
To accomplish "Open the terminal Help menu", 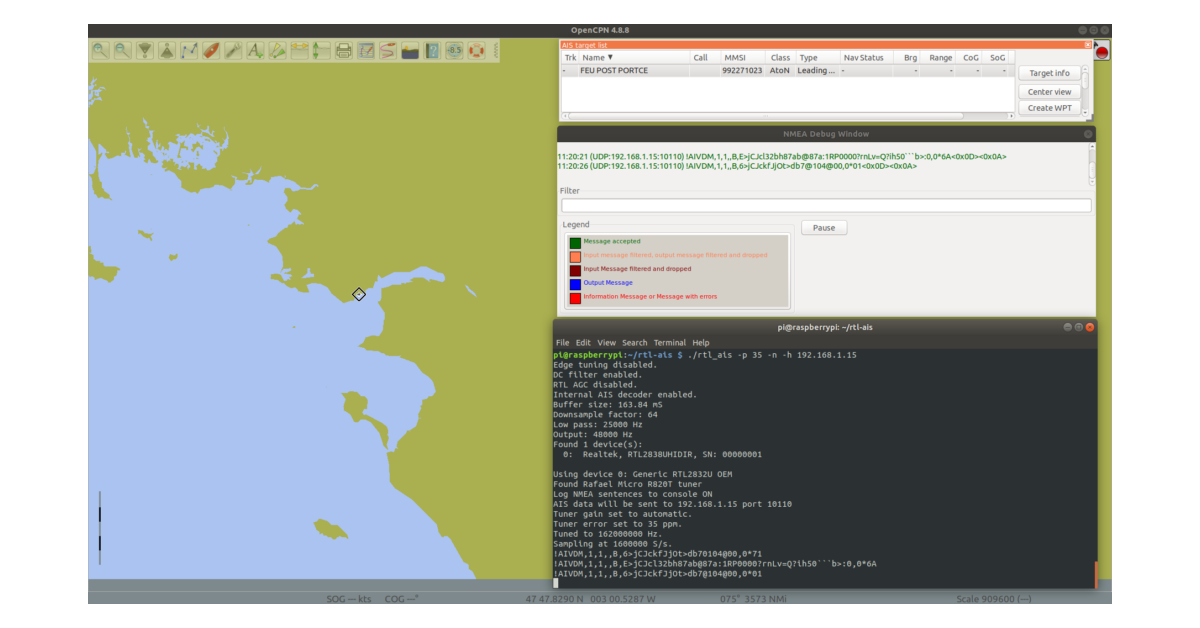I will (701, 343).
